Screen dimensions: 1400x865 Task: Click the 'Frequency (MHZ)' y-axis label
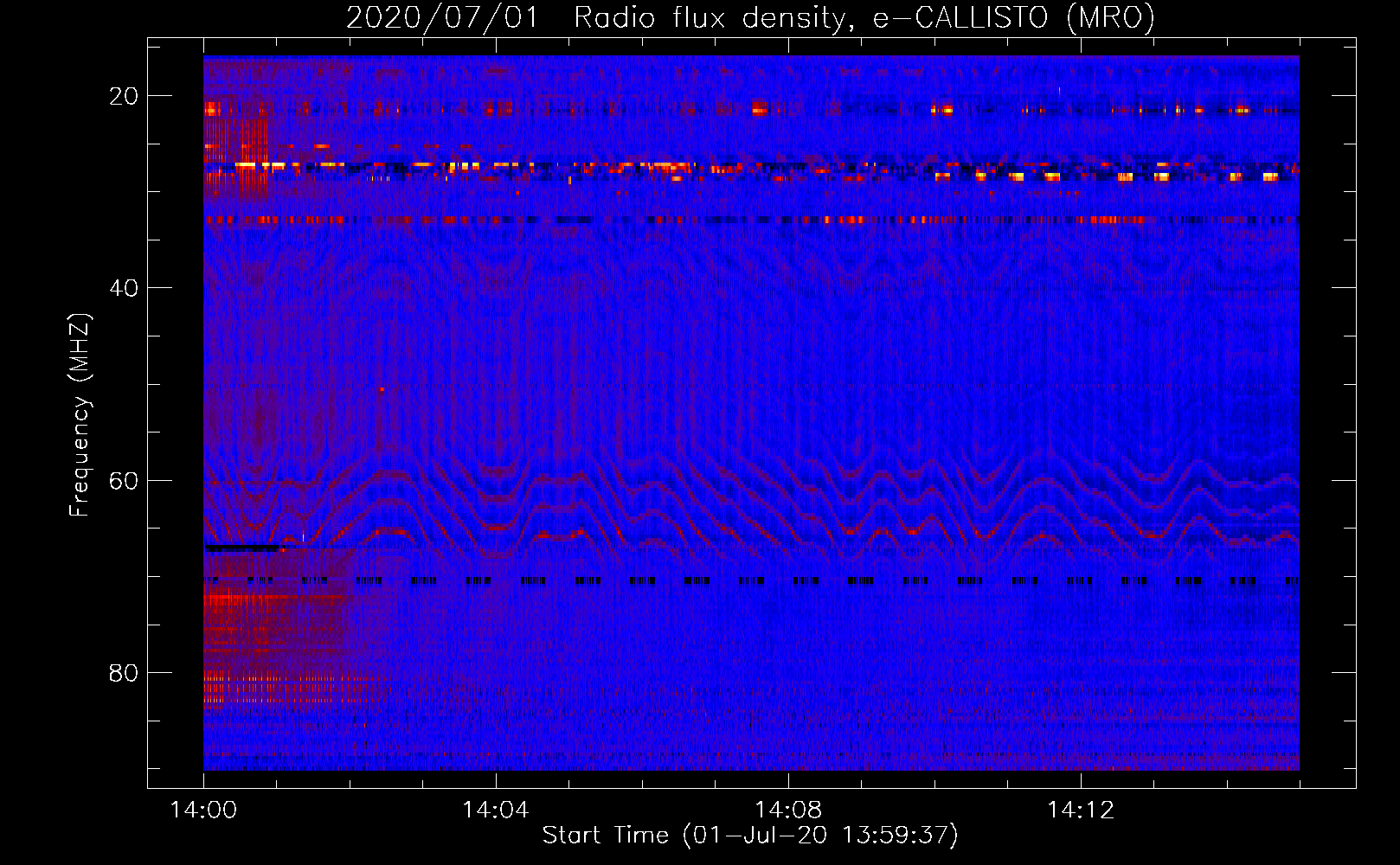coord(80,415)
